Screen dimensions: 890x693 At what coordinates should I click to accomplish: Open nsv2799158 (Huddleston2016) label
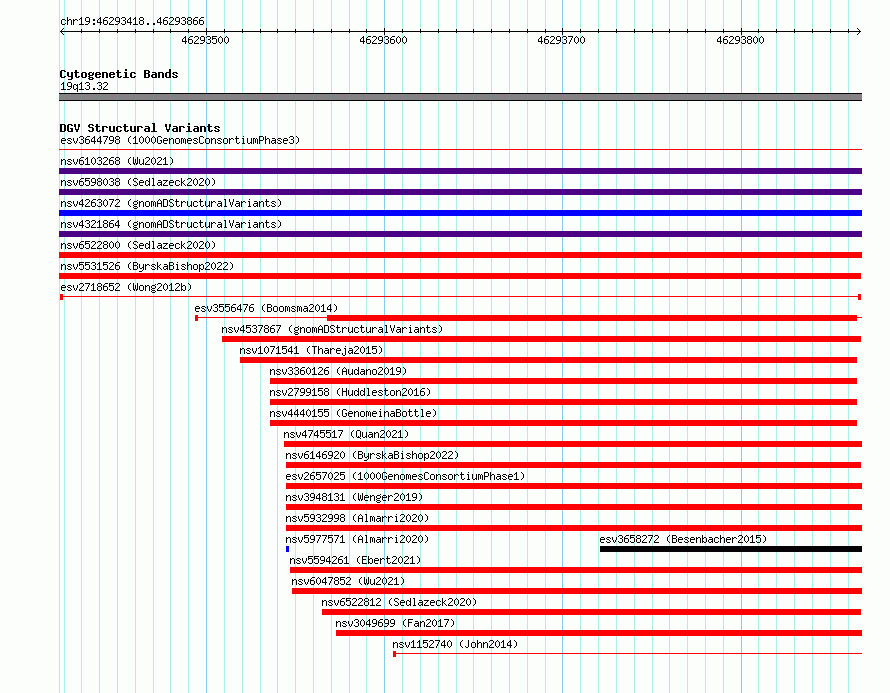point(350,392)
